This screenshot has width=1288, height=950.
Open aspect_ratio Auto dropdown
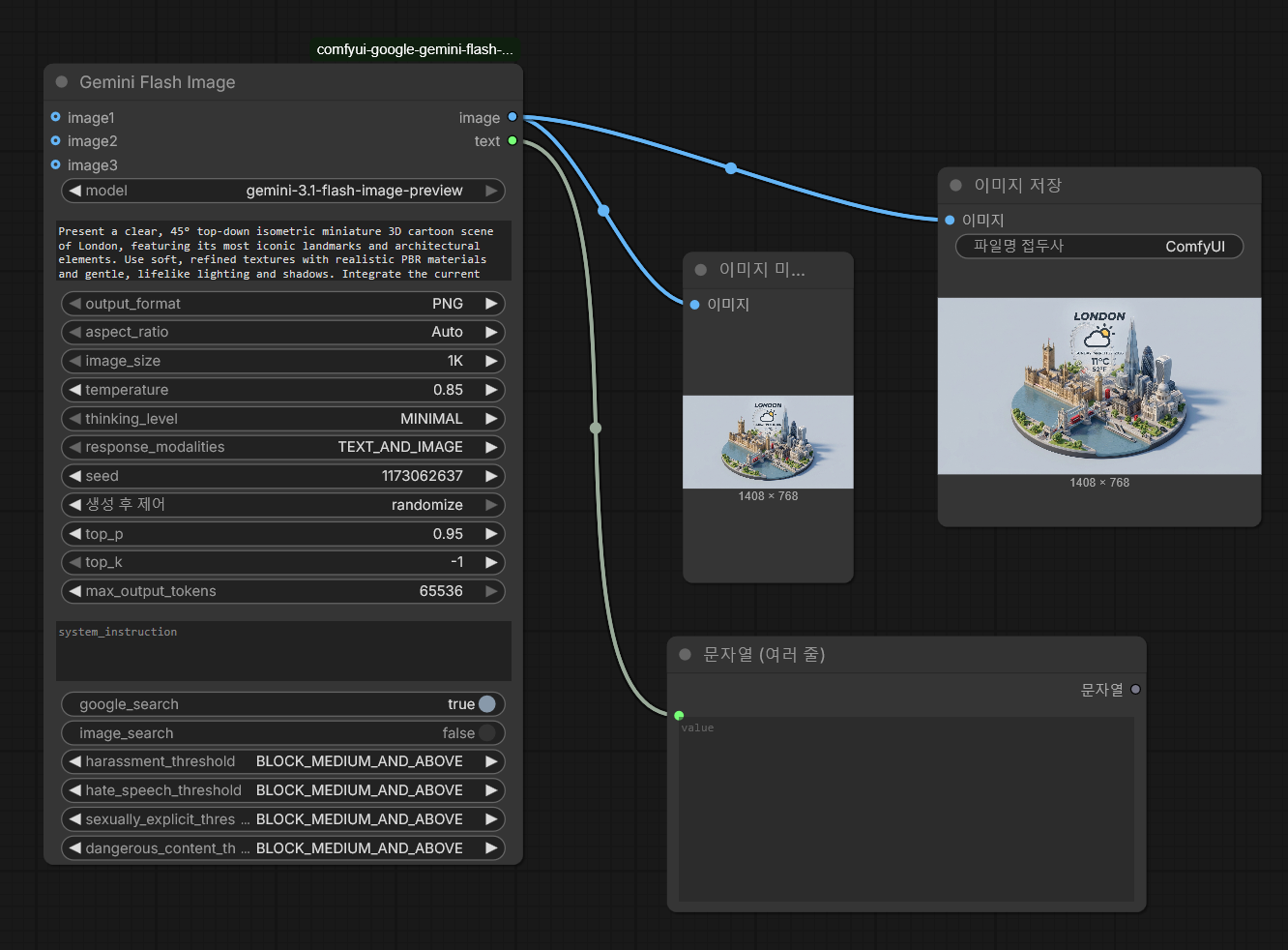(x=283, y=332)
